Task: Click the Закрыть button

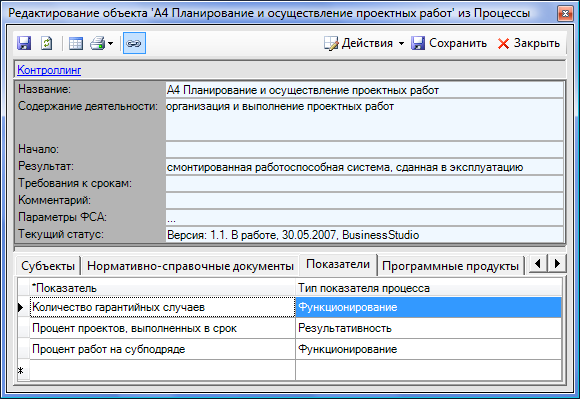Action: [529, 43]
